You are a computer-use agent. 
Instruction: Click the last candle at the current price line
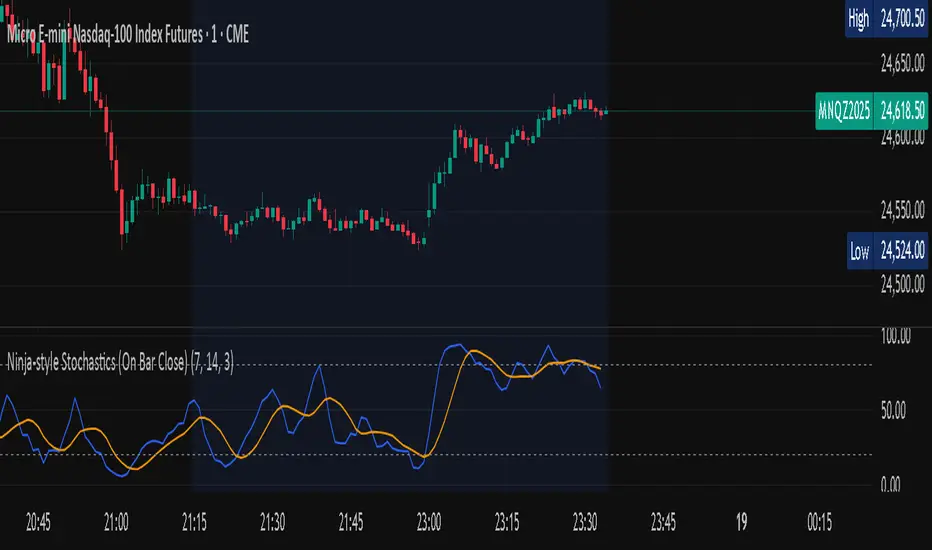pyautogui.click(x=605, y=112)
